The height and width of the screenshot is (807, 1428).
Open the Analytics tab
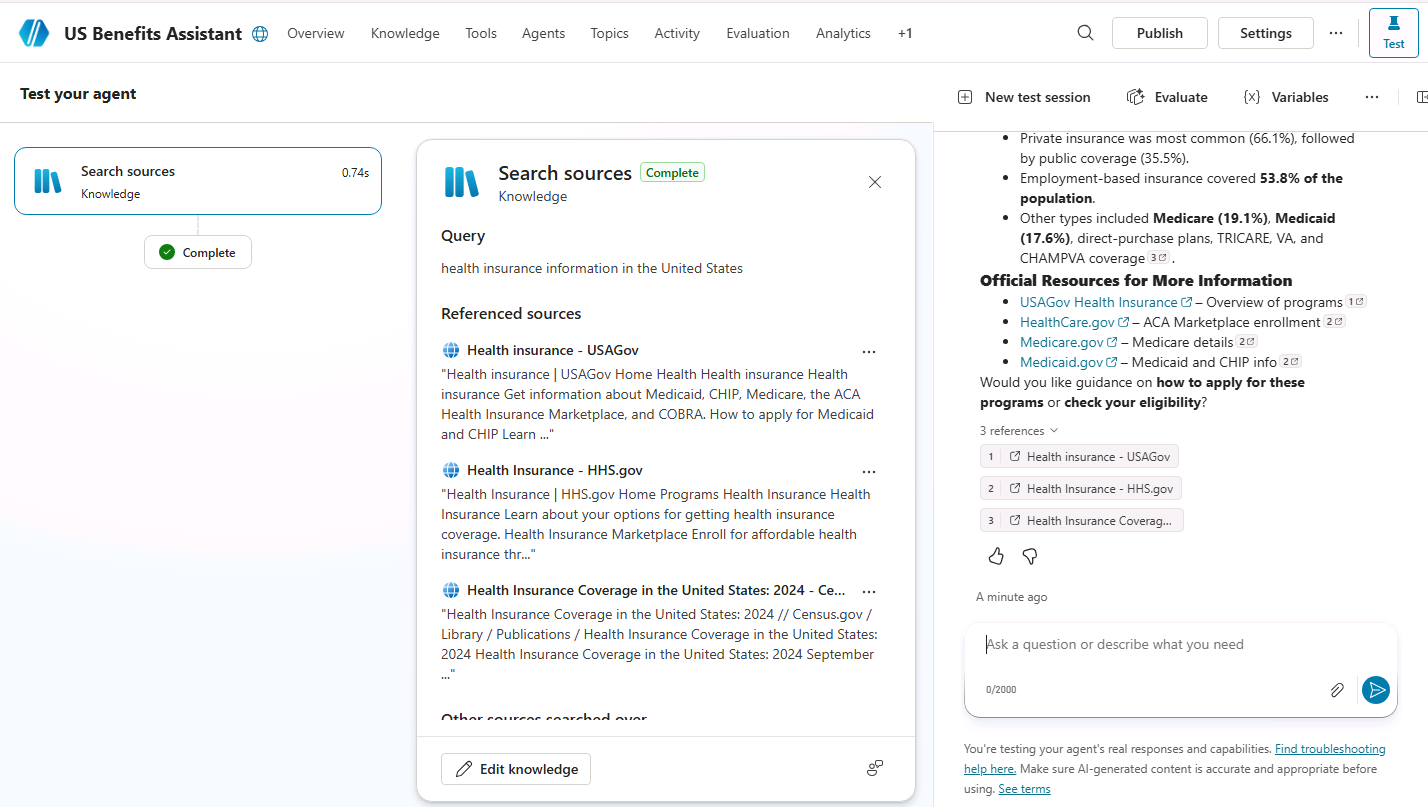coord(843,33)
